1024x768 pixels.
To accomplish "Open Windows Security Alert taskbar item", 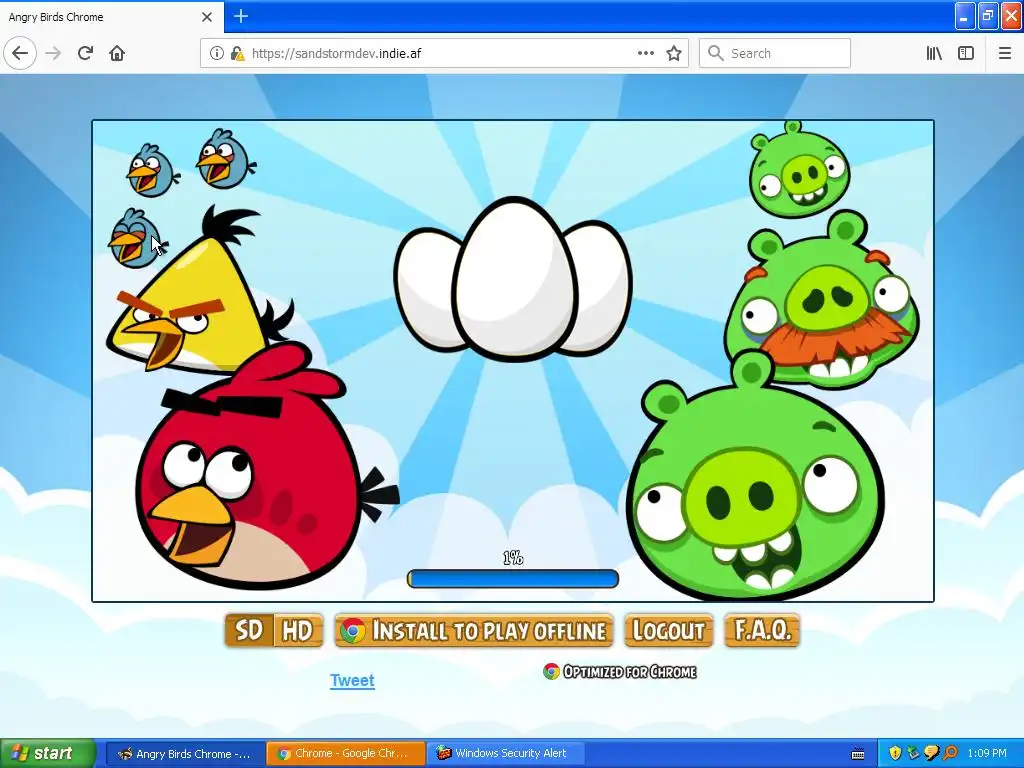I will coord(506,754).
